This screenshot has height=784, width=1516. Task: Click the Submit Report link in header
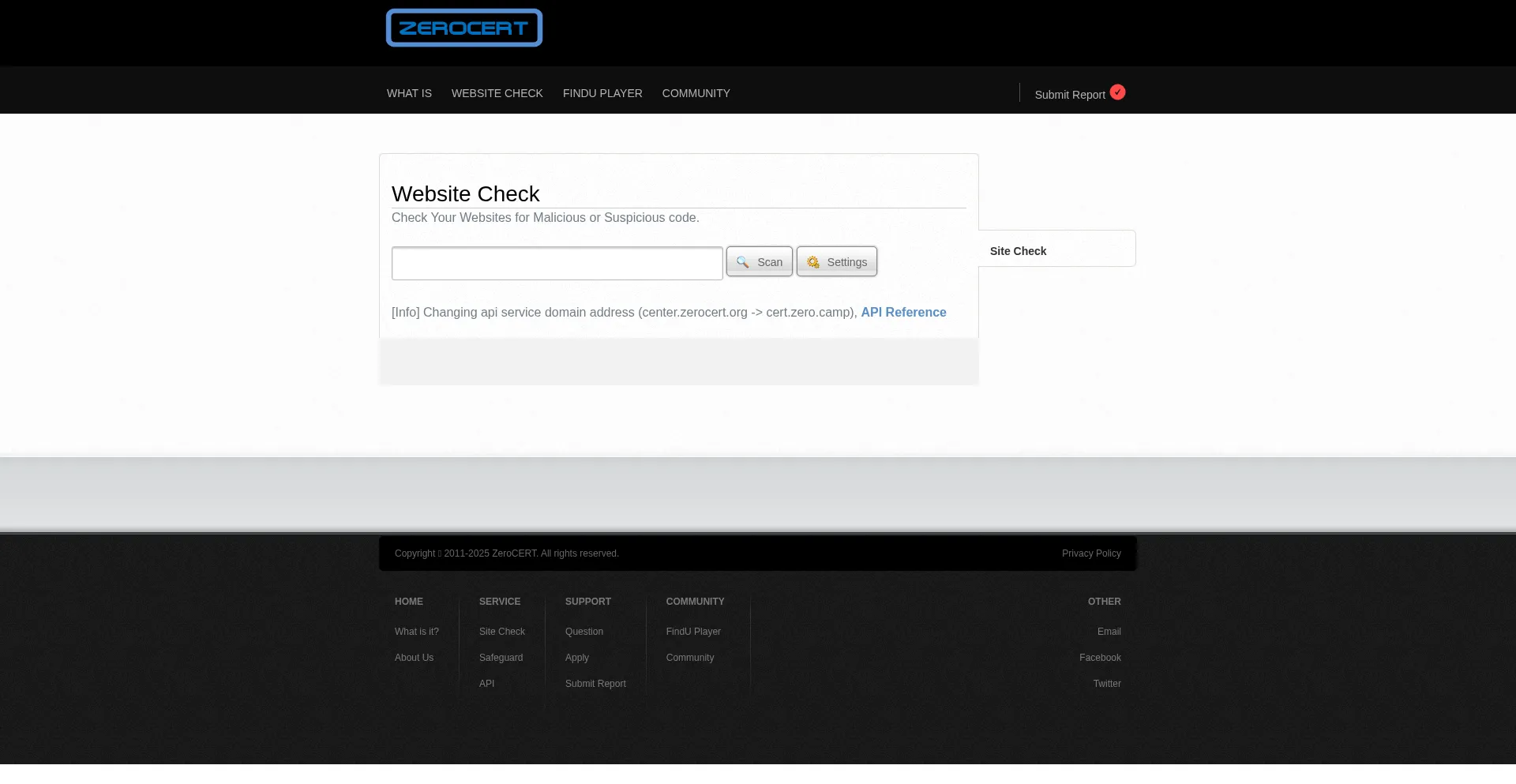[1069, 95]
